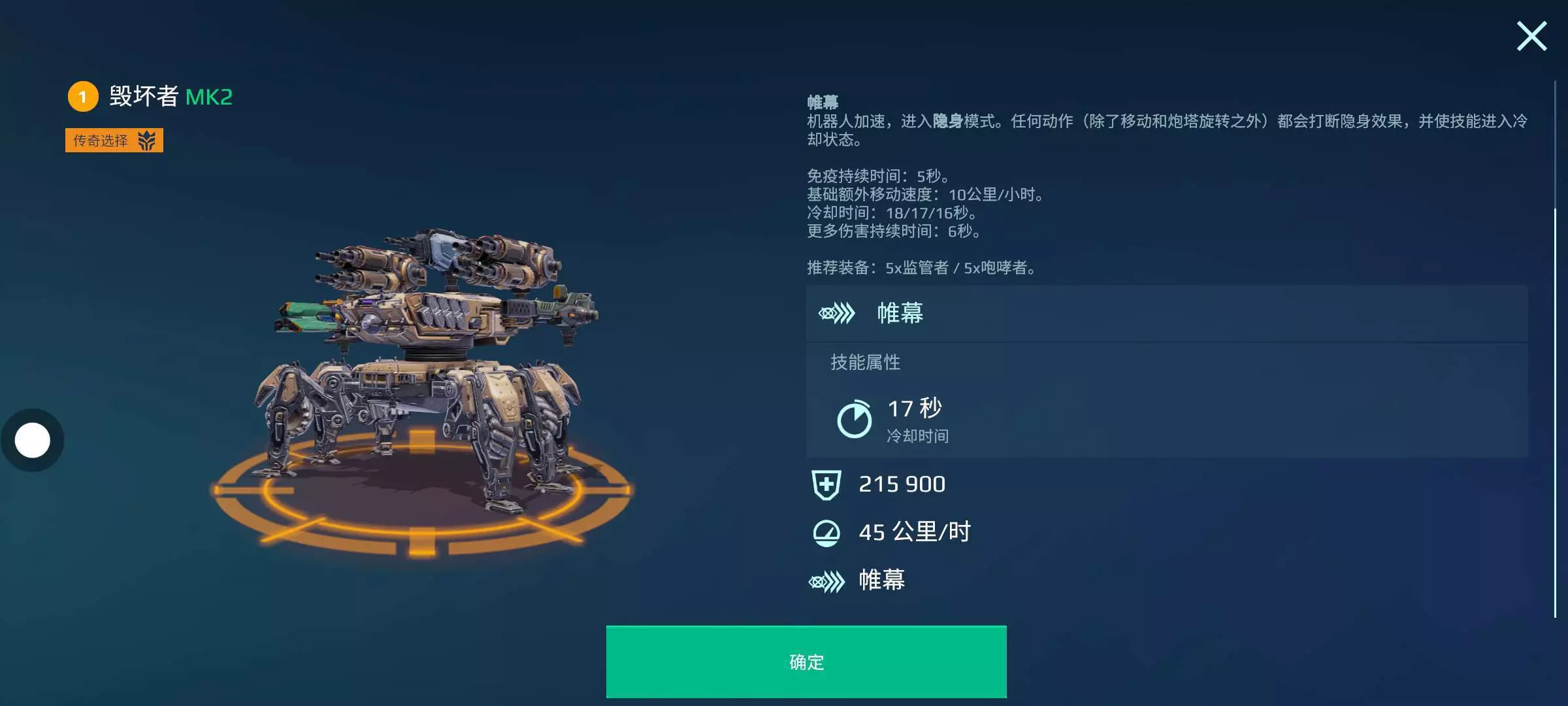Click the green 确定 confirm button
Viewport: 1568px width, 706px height.
coord(806,662)
